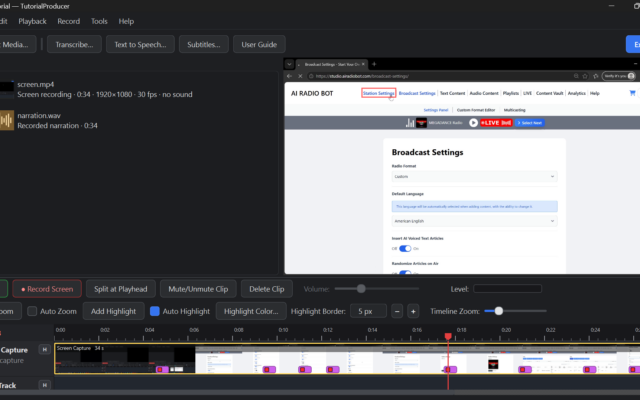Click Split at Playhead
This screenshot has height=400, width=640.
121,289
